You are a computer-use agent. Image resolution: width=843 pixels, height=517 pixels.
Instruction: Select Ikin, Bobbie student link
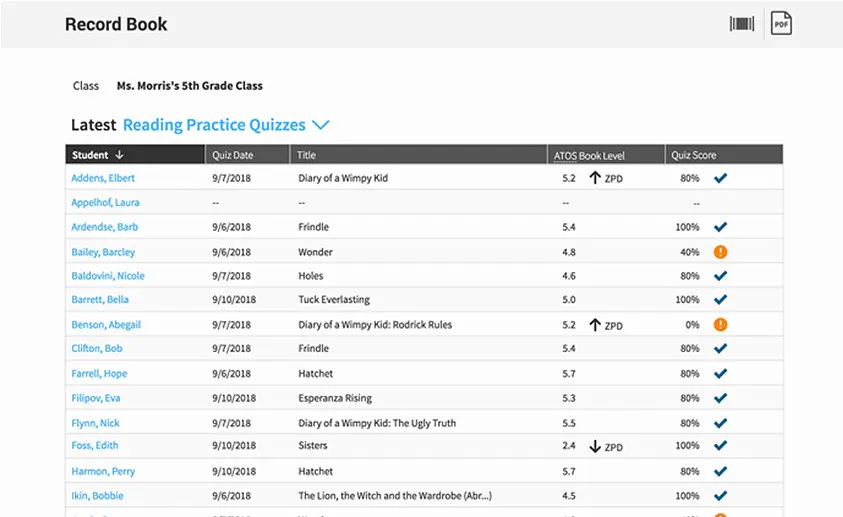[97, 495]
